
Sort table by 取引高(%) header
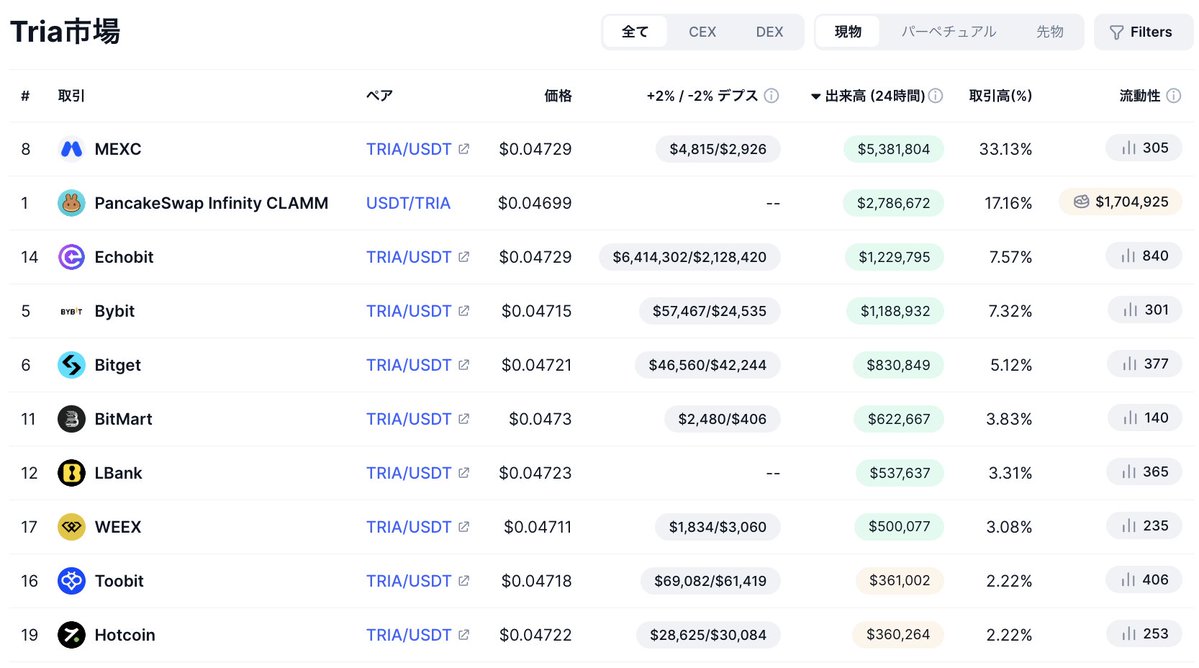click(1000, 96)
